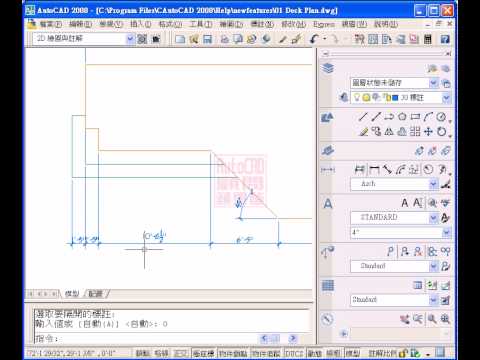Click the Match Properties brush icon
Viewport: 480px width, 360px height.
pyautogui.click(x=283, y=39)
